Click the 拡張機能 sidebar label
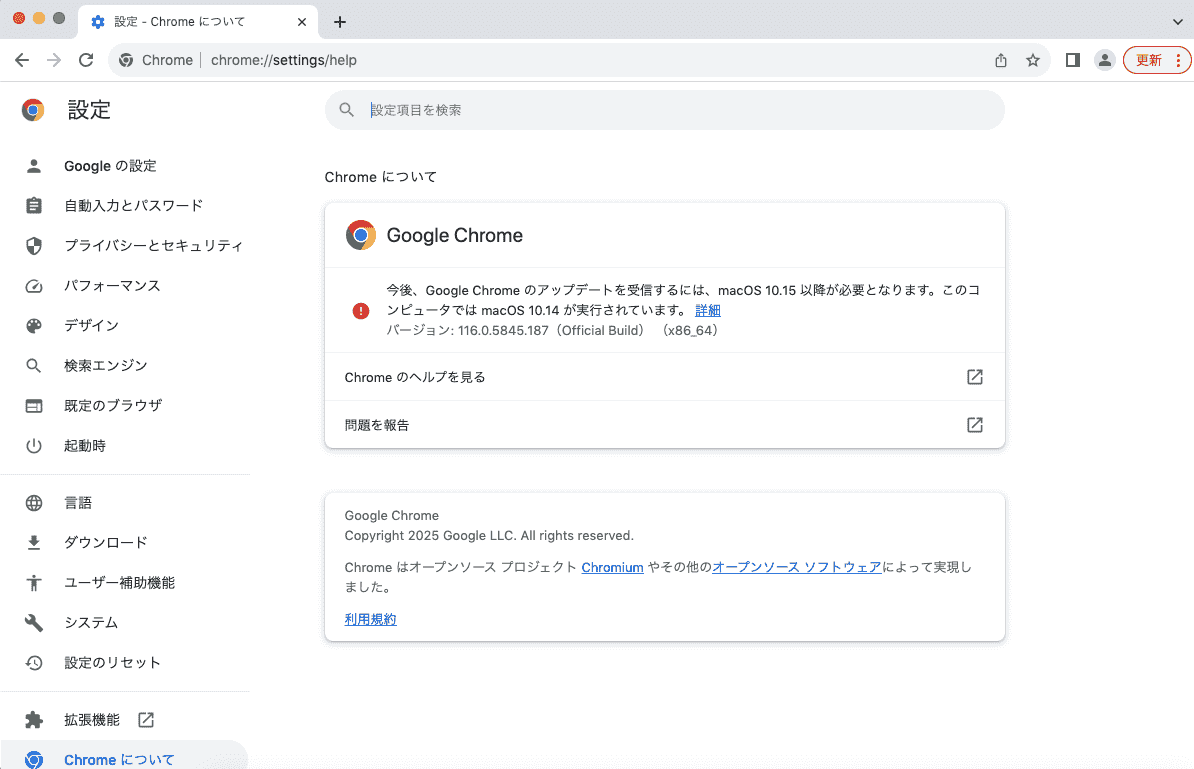 (x=91, y=720)
